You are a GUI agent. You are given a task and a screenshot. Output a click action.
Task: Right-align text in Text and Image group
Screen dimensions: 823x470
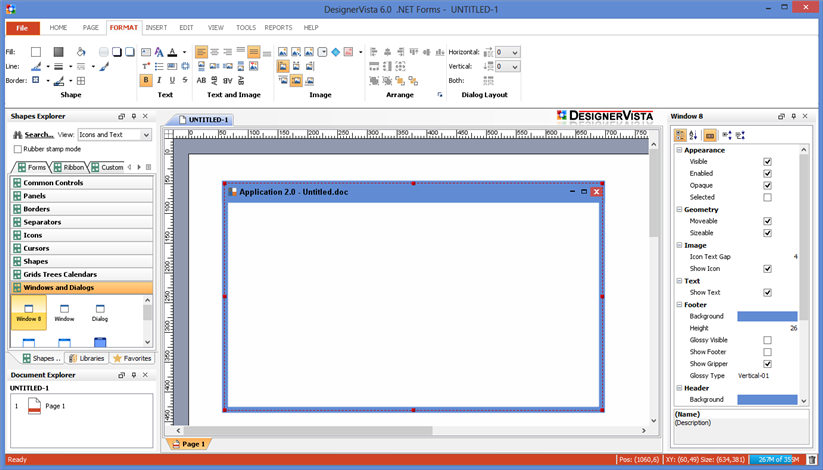[227, 52]
